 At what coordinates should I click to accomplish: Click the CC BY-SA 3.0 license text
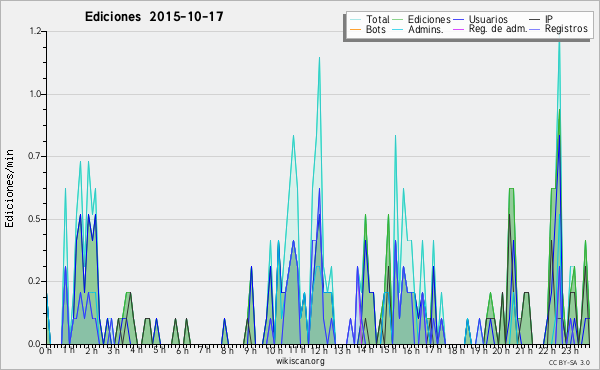pyautogui.click(x=569, y=363)
